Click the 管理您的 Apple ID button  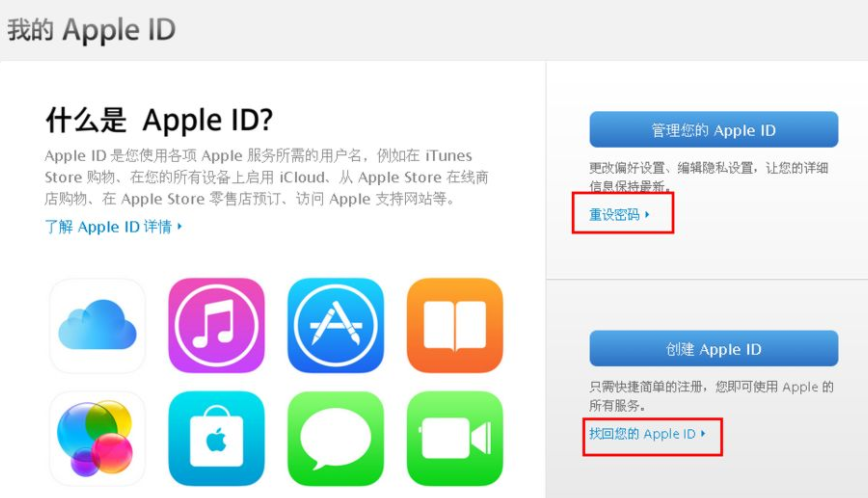(714, 129)
